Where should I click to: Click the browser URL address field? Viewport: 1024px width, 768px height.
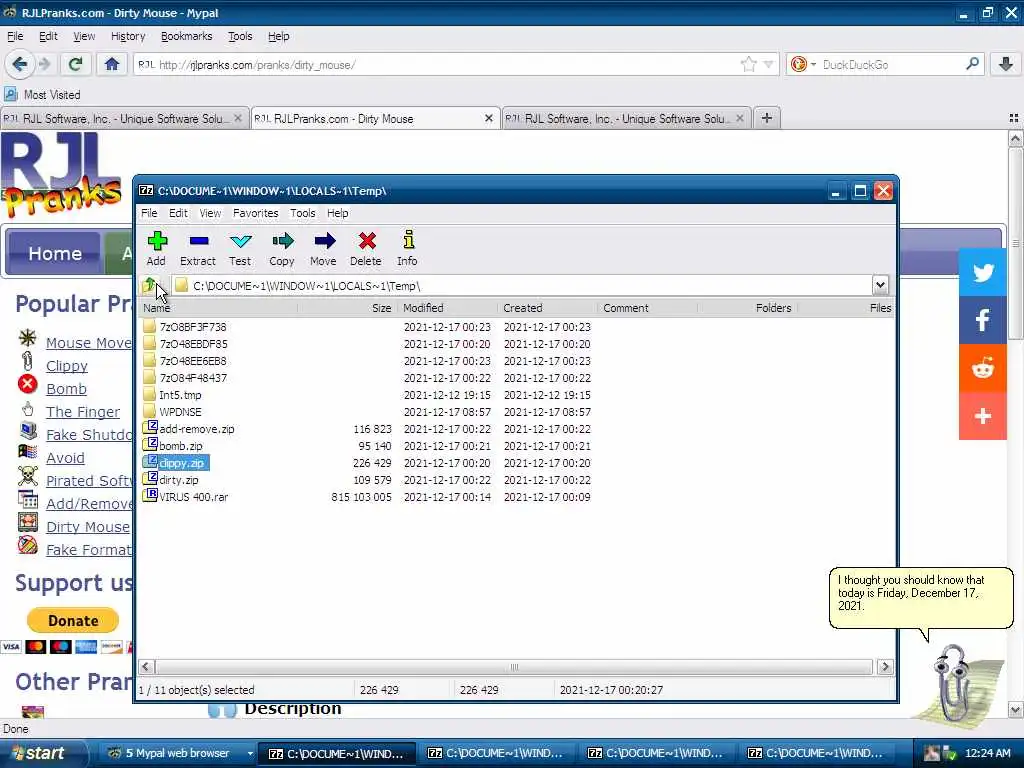[x=438, y=64]
